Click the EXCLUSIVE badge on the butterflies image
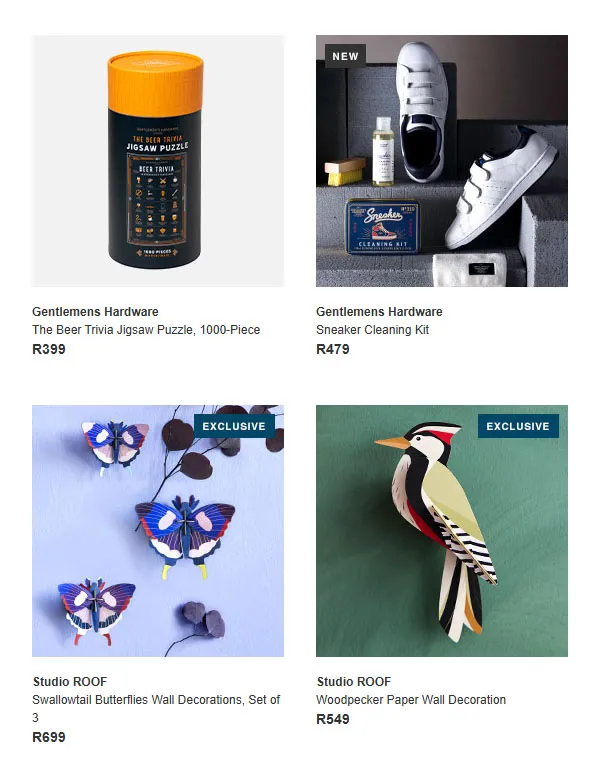 point(234,426)
